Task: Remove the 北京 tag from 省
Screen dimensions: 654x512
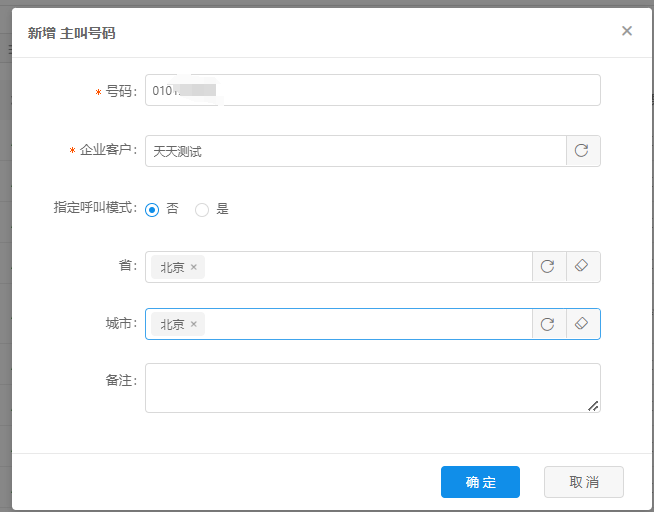Action: 194,267
